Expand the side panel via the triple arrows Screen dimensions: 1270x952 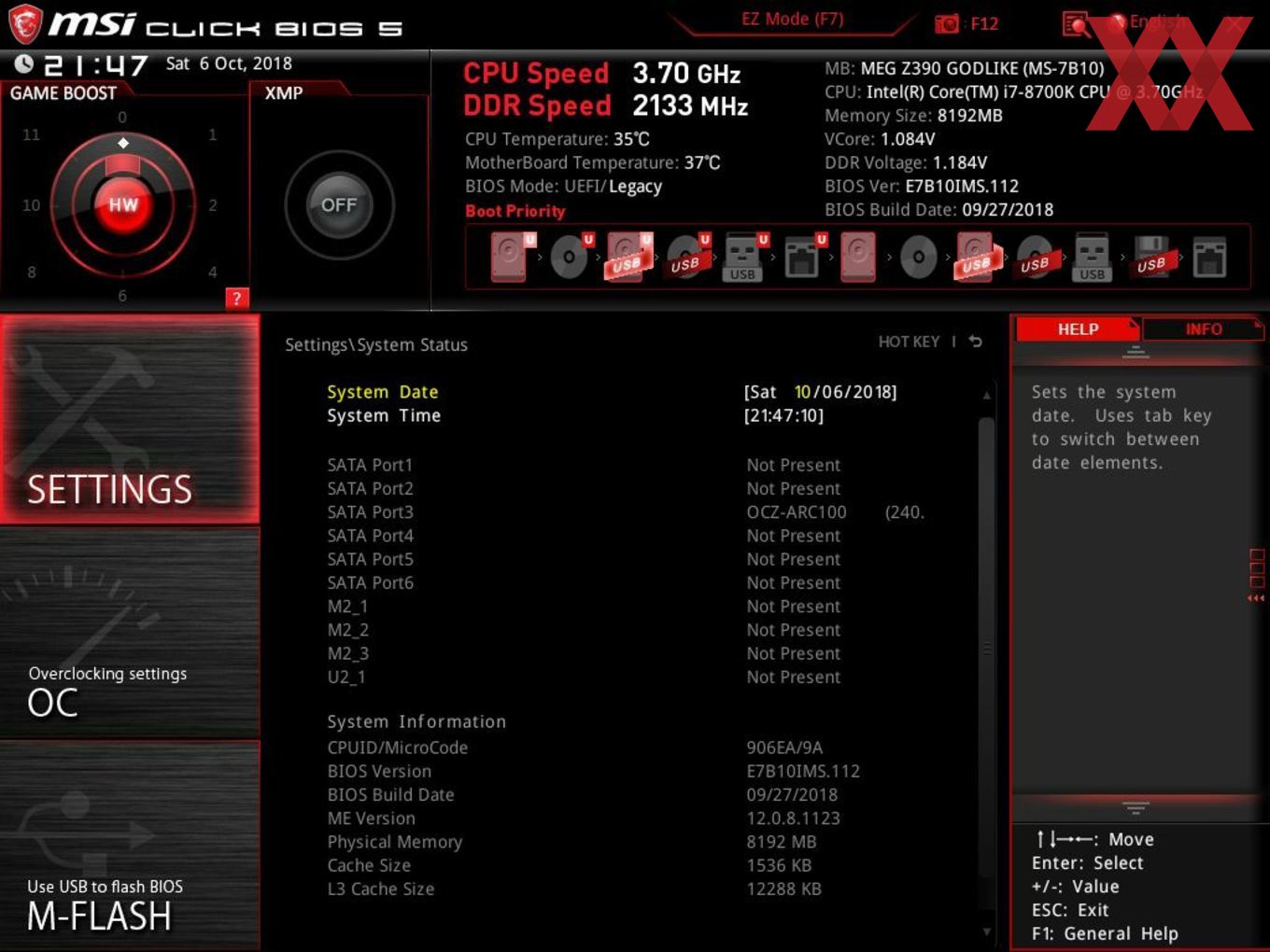click(1256, 598)
